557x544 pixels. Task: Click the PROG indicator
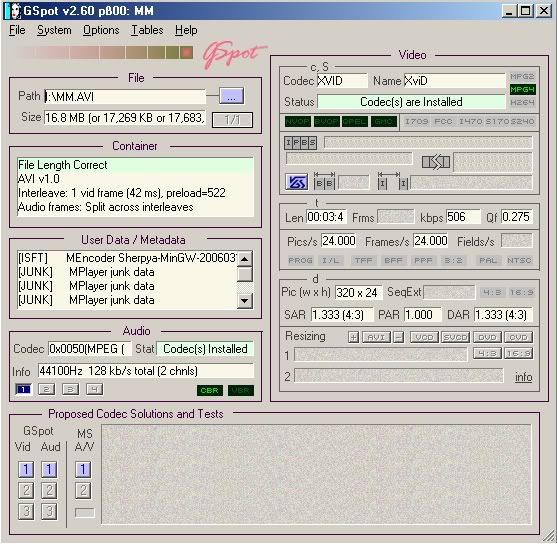pyautogui.click(x=300, y=260)
